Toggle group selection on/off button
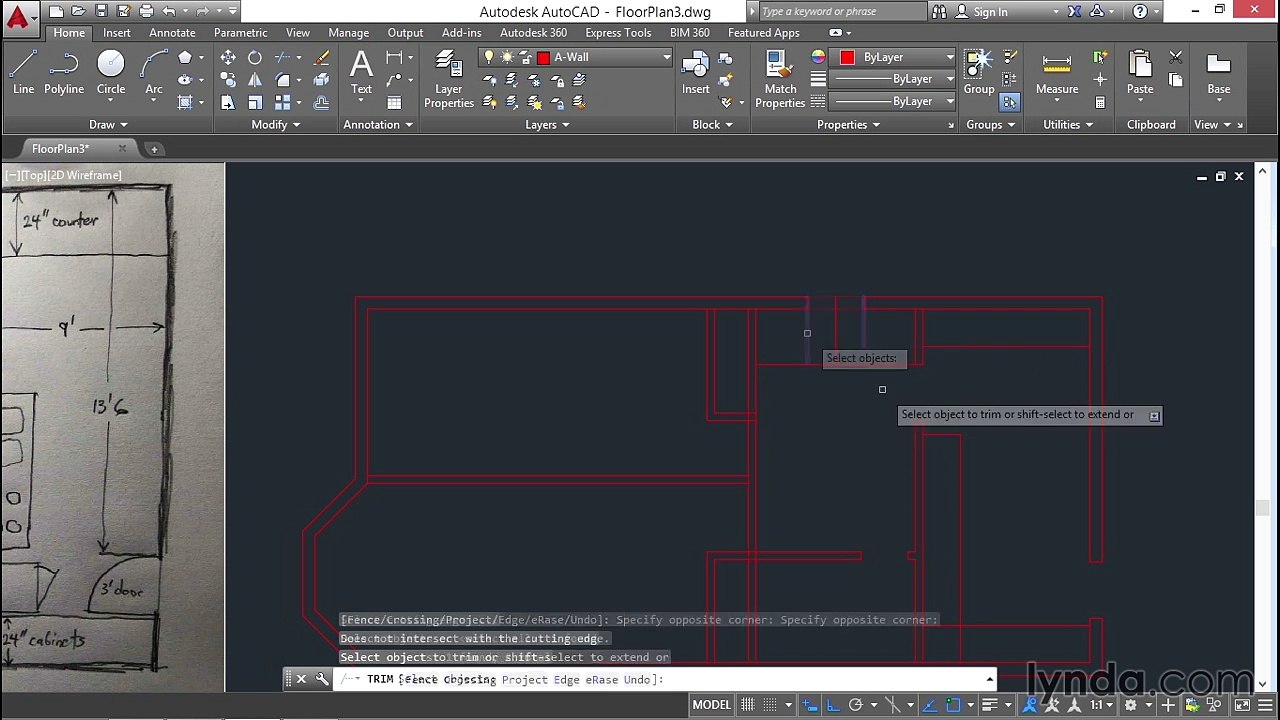This screenshot has height=720, width=1280. click(x=1009, y=102)
